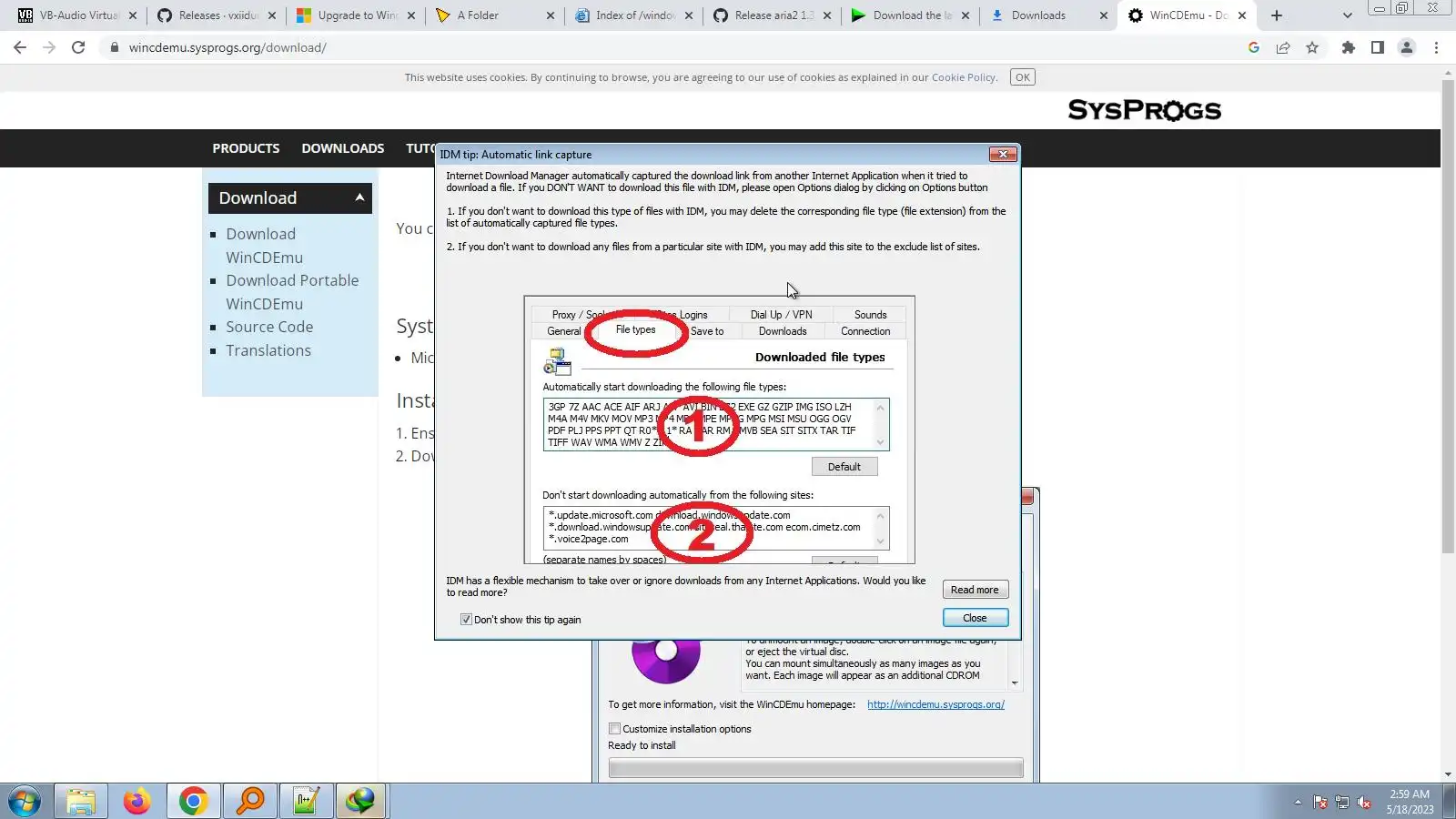The image size is (1456, 819).
Task: Open the PRODUCTS menu item
Action: tap(246, 148)
